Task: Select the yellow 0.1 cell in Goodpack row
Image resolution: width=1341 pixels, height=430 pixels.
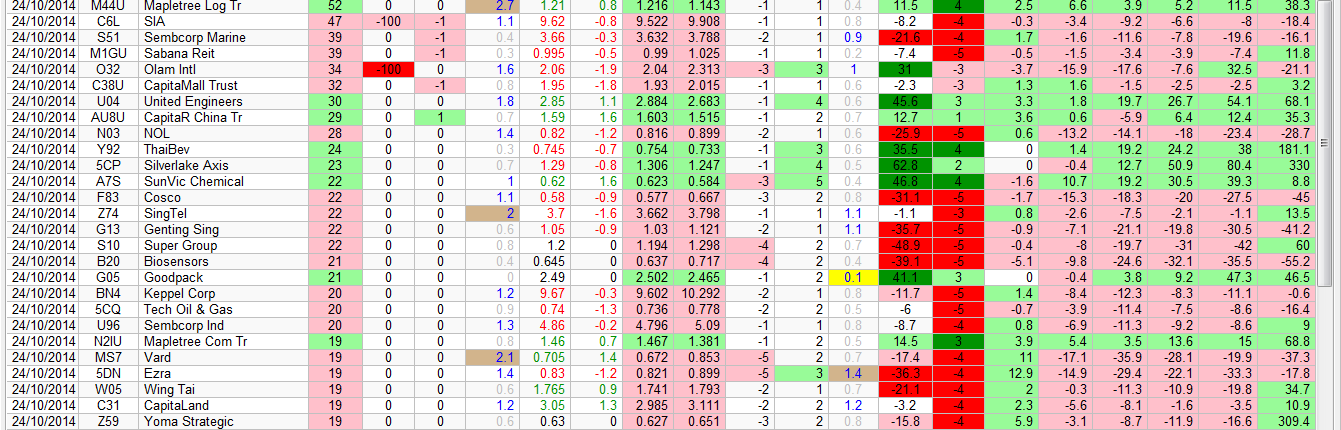Action: [851, 277]
